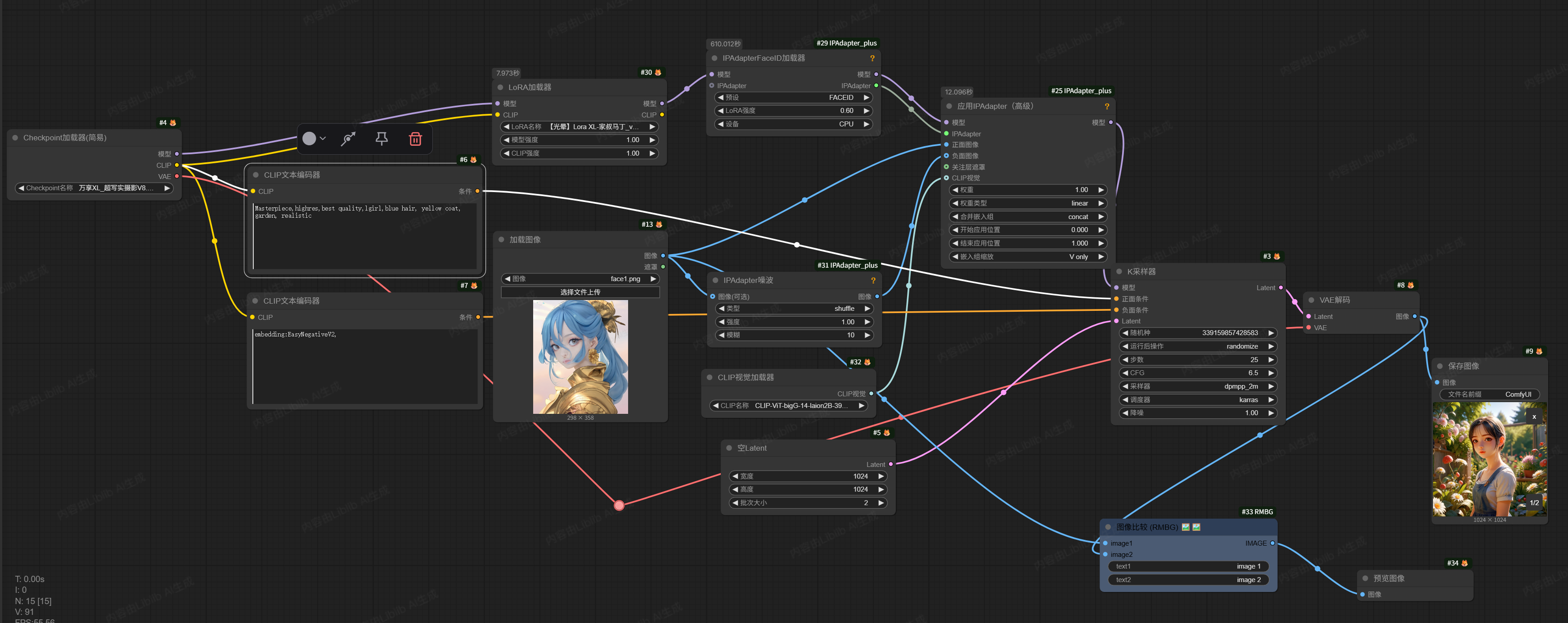Open the 权重类型 linear dropdown
Image resolution: width=1568 pixels, height=623 pixels.
click(x=1028, y=203)
